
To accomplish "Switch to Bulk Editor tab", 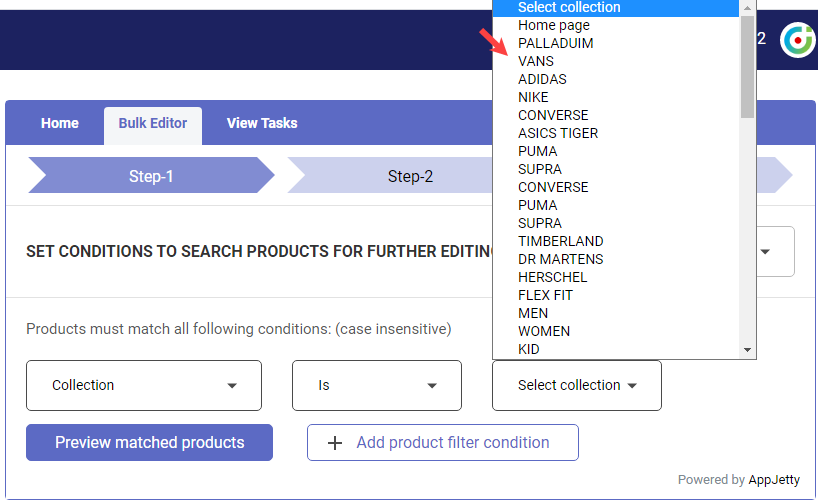I will click(x=153, y=123).
